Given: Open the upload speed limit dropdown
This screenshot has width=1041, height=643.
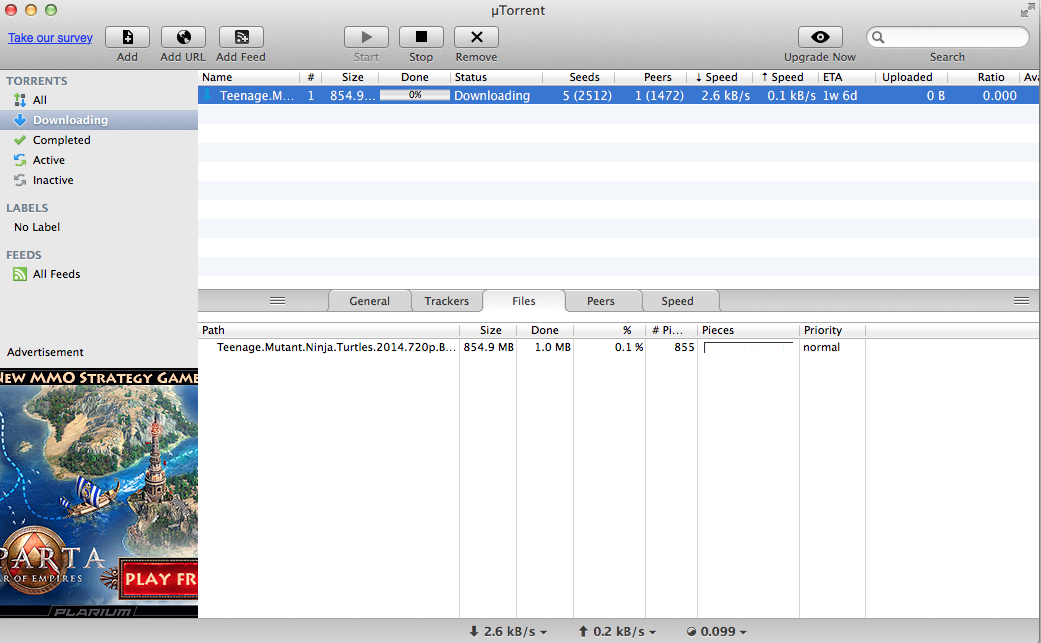Looking at the screenshot, I should point(617,632).
